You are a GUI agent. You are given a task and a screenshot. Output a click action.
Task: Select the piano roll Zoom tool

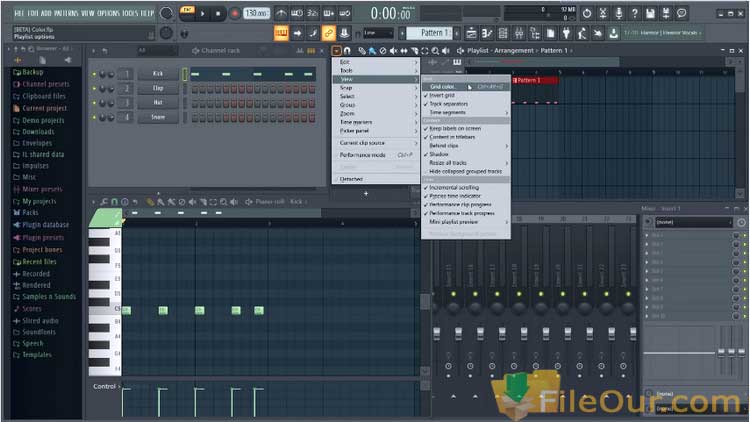(223, 202)
